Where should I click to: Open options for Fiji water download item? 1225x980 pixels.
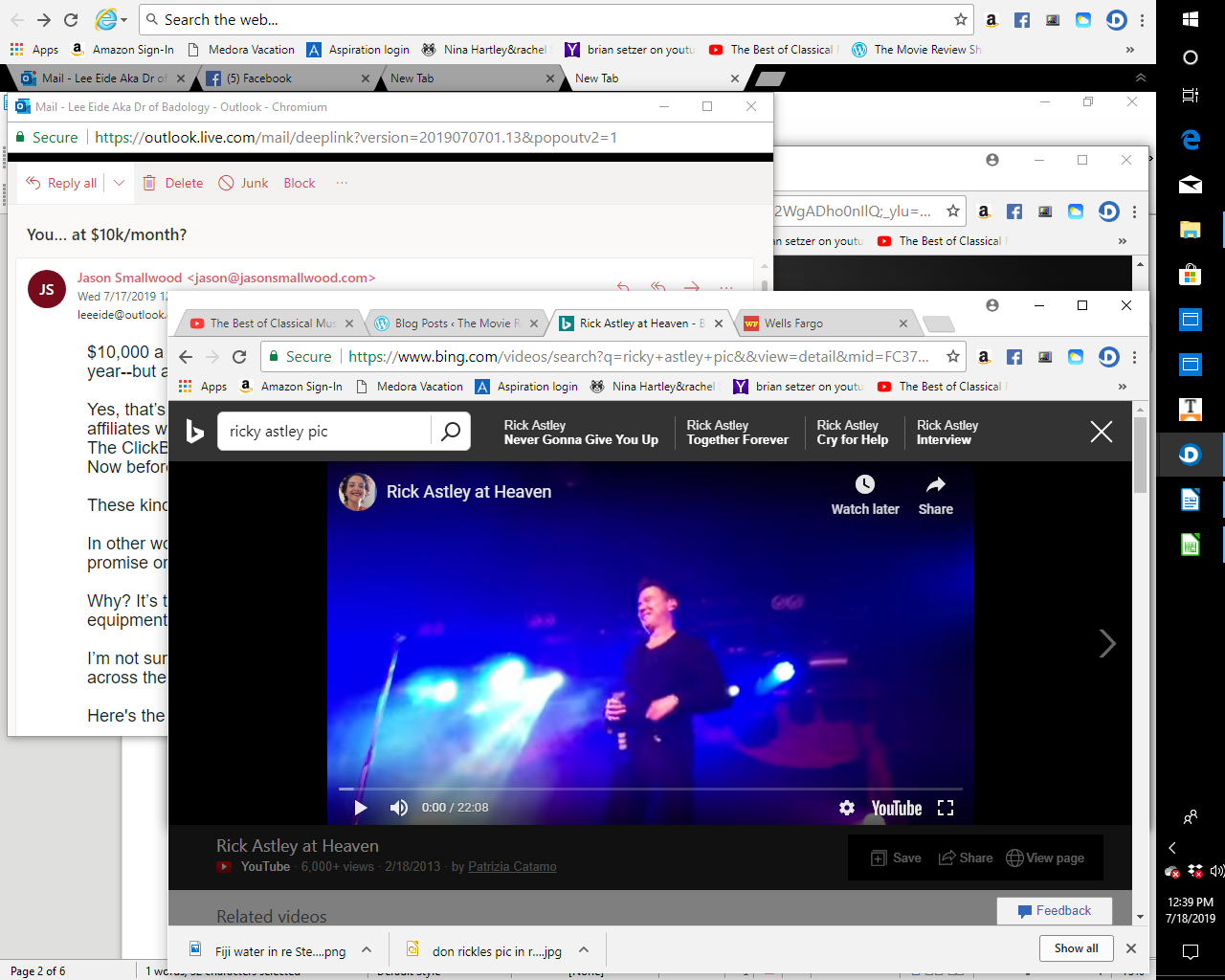coord(367,950)
